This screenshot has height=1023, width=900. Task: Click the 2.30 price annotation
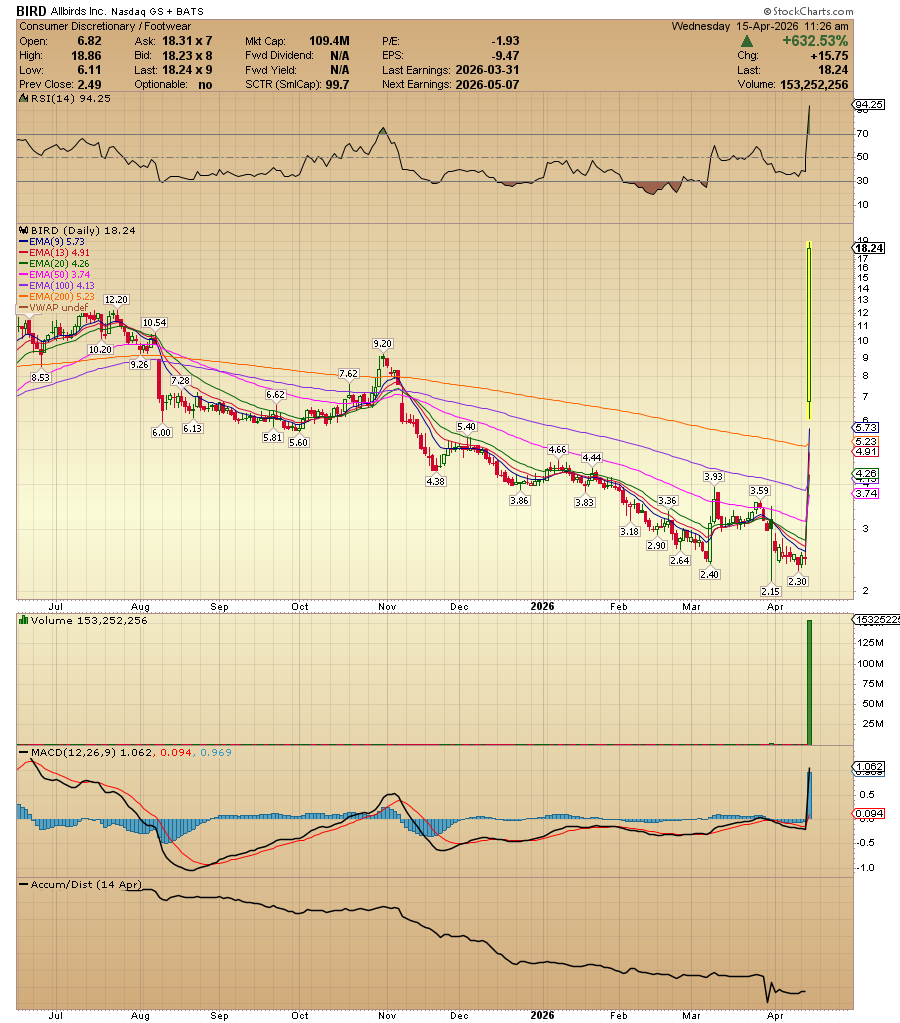tap(798, 581)
